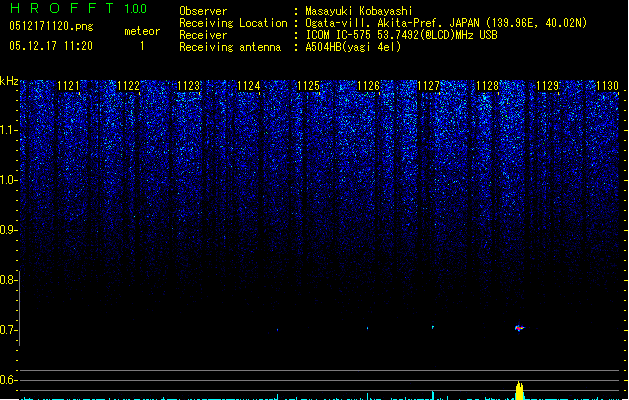Screen dimensions: 629x400
Task: Click the 1125 time marker
Action: coord(308,86)
